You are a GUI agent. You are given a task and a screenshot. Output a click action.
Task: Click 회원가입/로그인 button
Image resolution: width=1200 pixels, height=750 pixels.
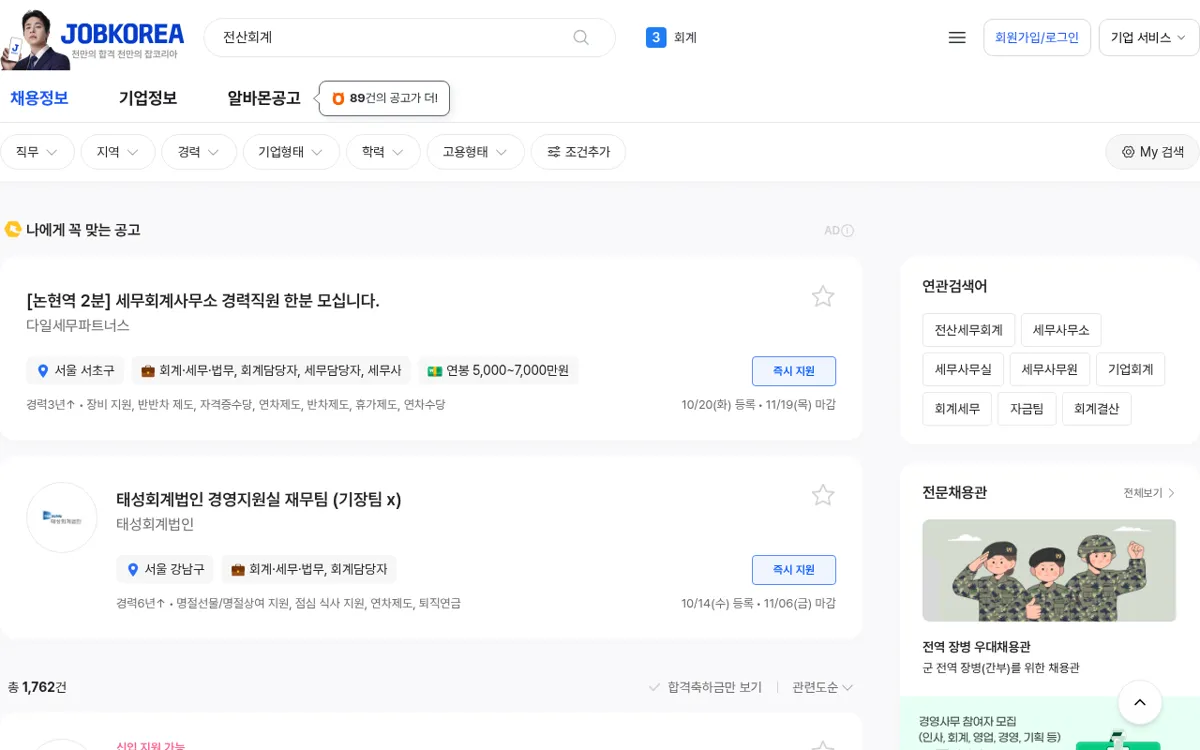(x=1037, y=37)
